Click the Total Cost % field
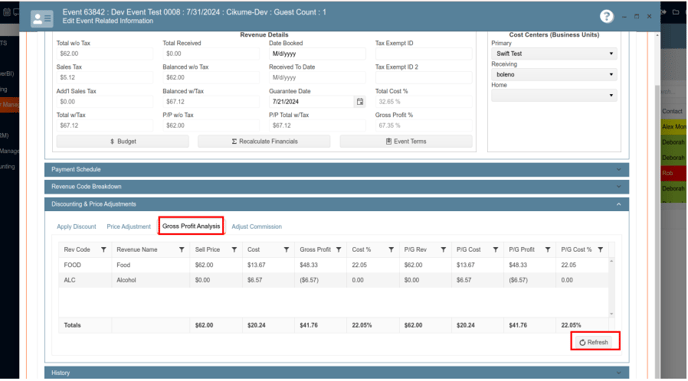Screen dimensions: 688x381 tap(423, 101)
